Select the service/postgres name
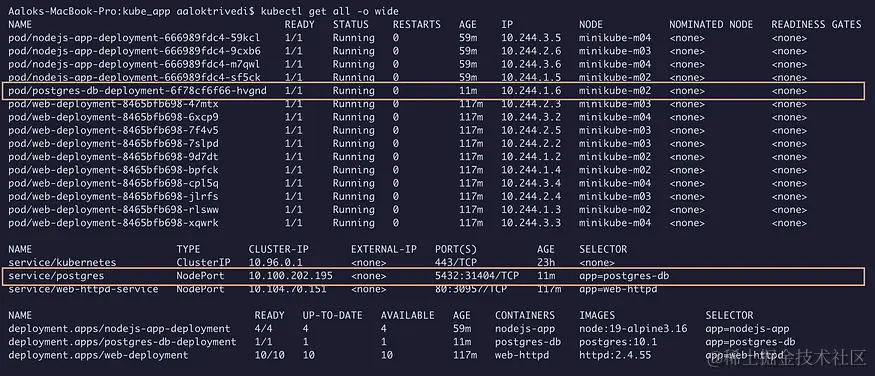 pyautogui.click(x=56, y=276)
